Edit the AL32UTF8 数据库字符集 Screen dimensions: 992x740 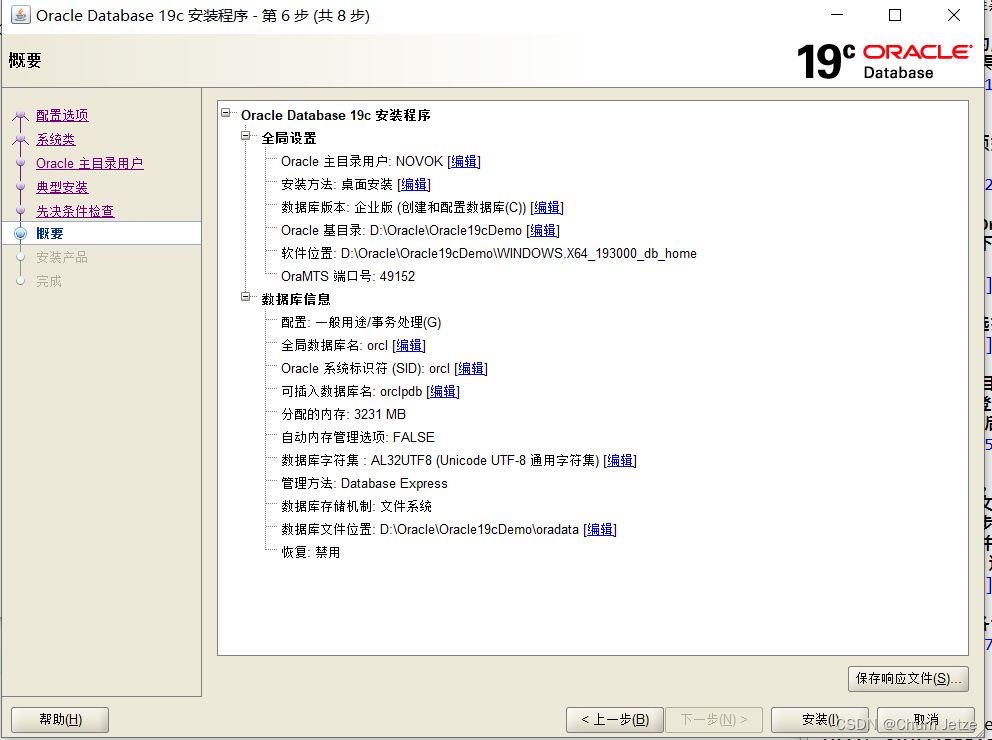[x=619, y=460]
